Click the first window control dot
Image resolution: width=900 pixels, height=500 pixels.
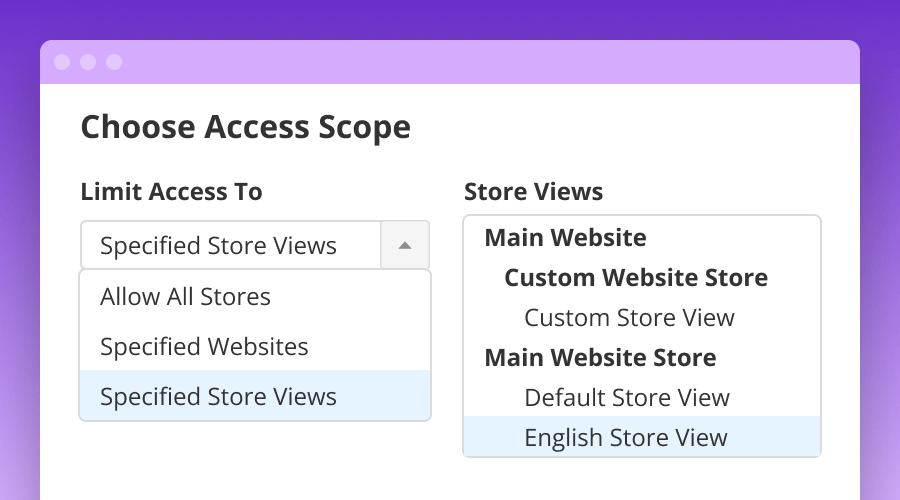tap(62, 62)
